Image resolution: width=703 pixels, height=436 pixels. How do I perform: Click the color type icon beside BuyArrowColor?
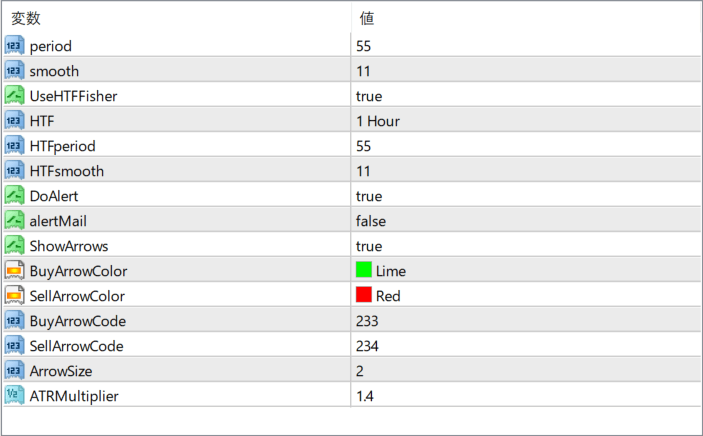click(x=14, y=271)
